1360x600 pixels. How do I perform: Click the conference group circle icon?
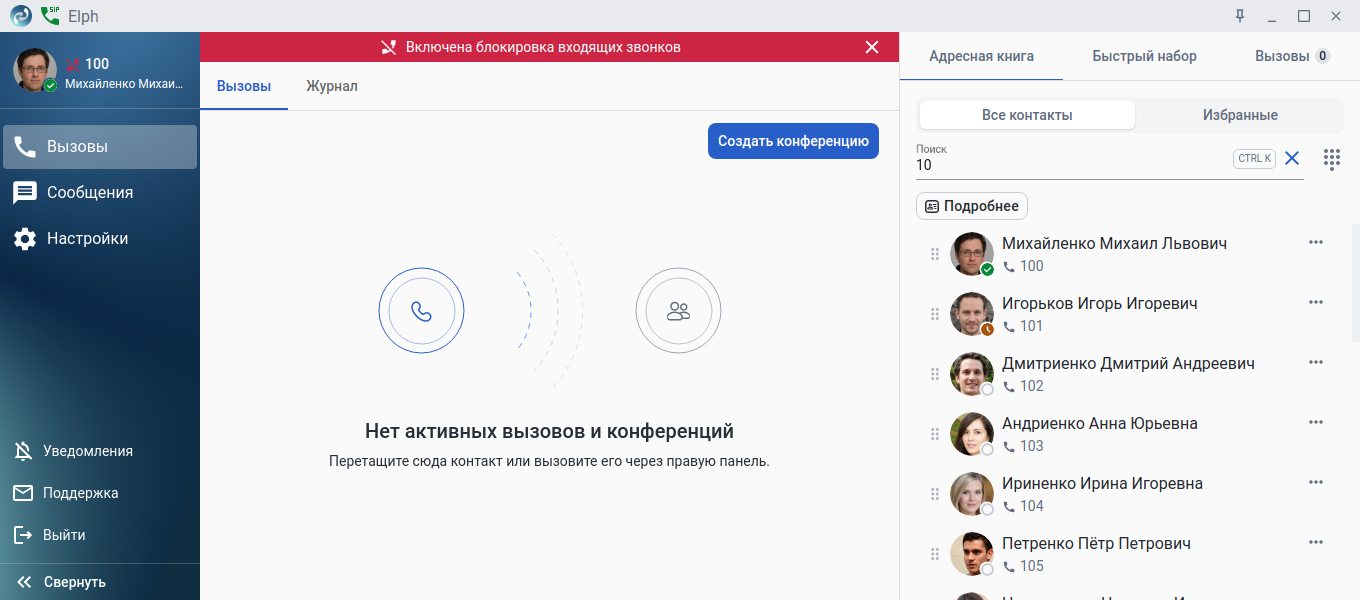click(x=678, y=311)
